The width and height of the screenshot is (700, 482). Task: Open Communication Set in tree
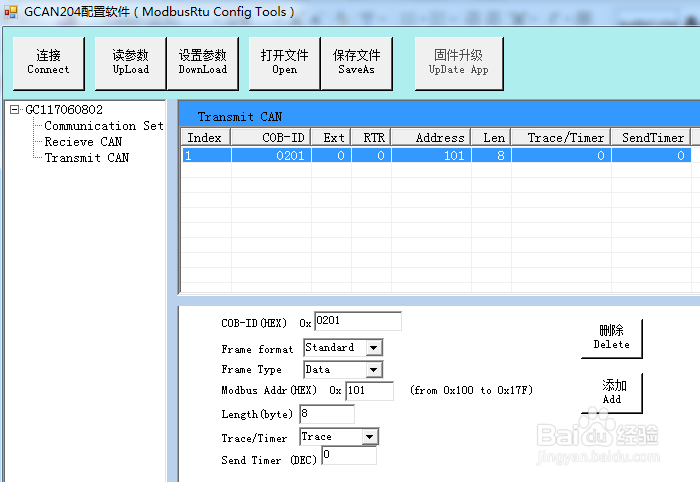(104, 126)
